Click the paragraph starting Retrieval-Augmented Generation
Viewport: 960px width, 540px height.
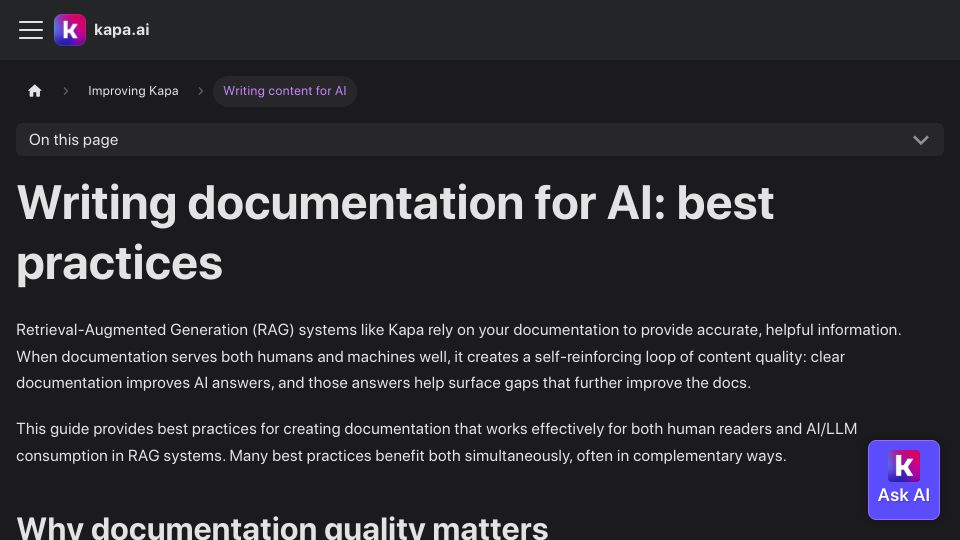tap(459, 356)
